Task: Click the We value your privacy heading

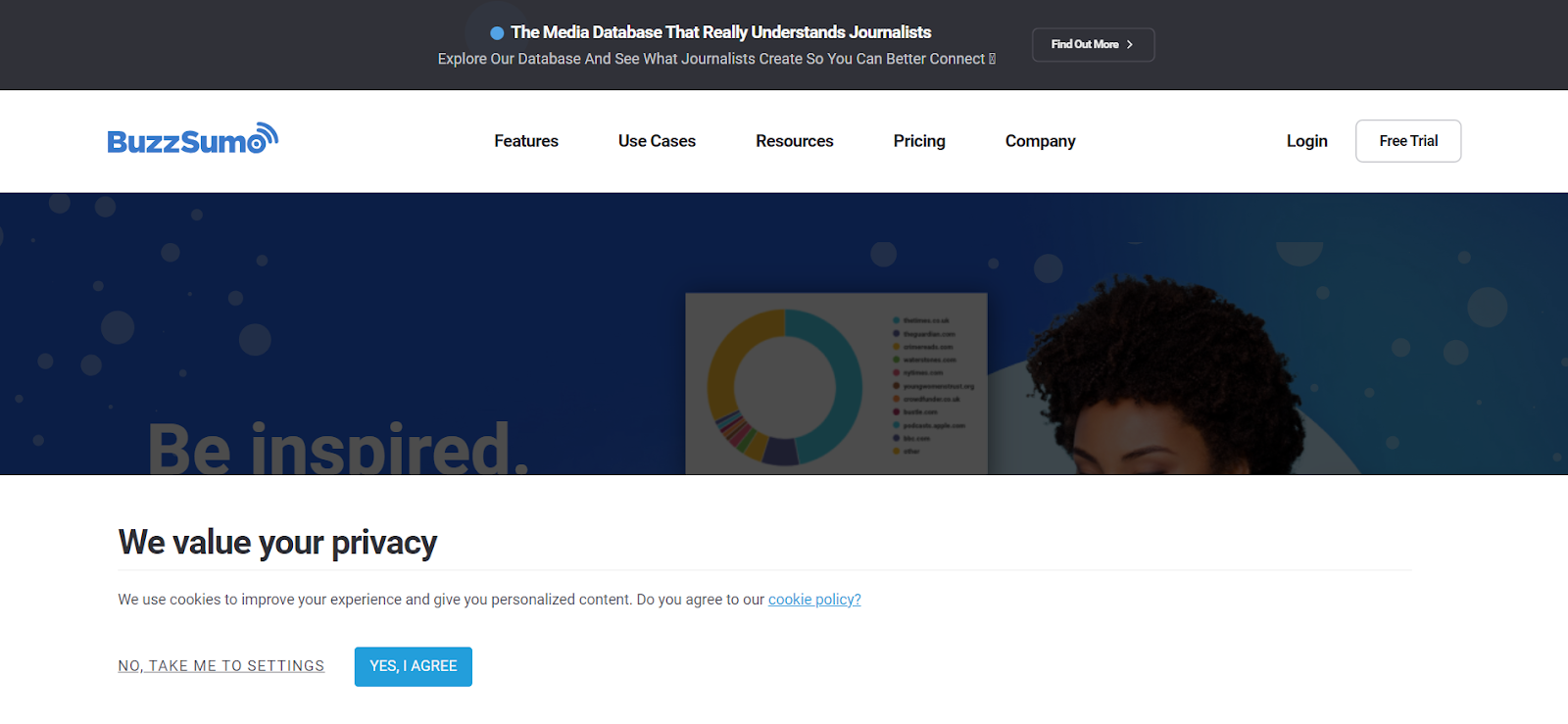Action: coord(277,542)
